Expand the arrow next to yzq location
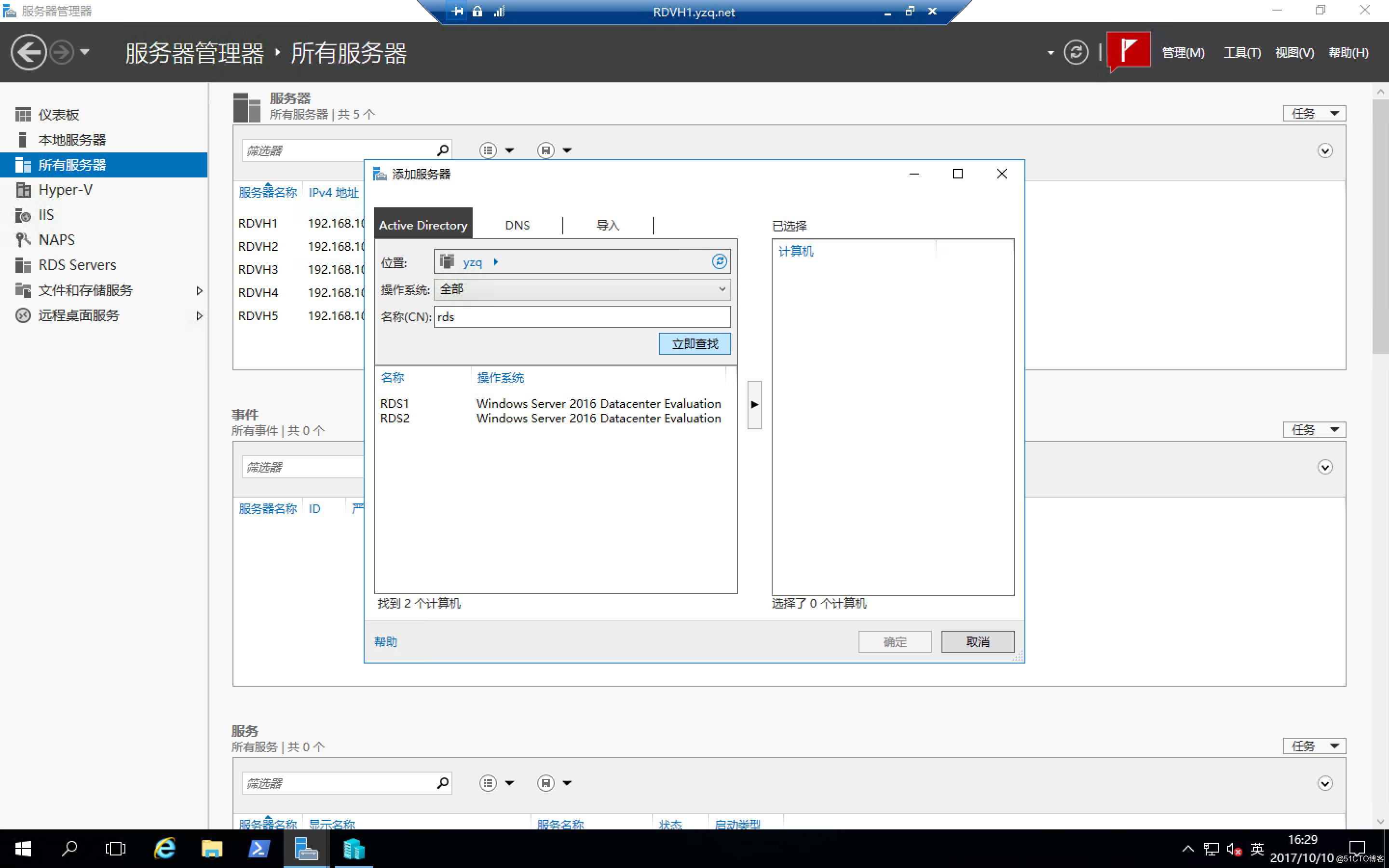The height and width of the screenshot is (868, 1389). click(496, 262)
